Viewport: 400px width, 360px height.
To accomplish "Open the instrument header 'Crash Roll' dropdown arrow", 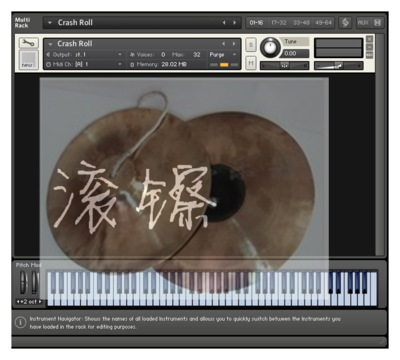I will (x=50, y=44).
